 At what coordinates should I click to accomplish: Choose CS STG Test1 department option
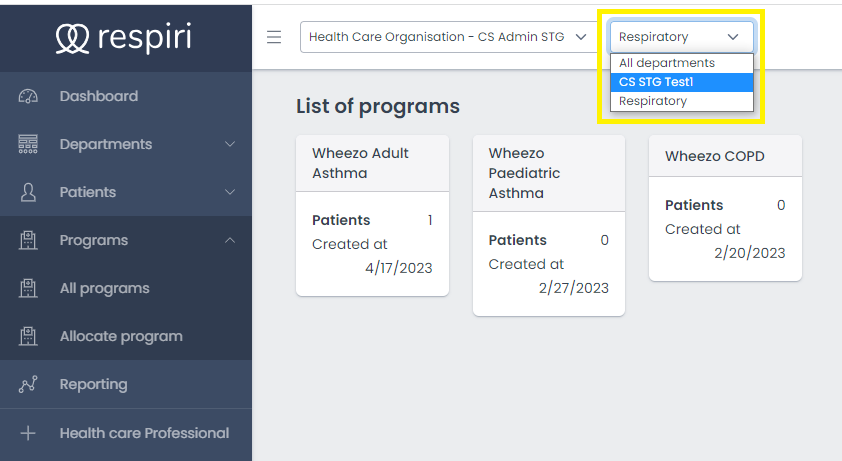pos(656,82)
